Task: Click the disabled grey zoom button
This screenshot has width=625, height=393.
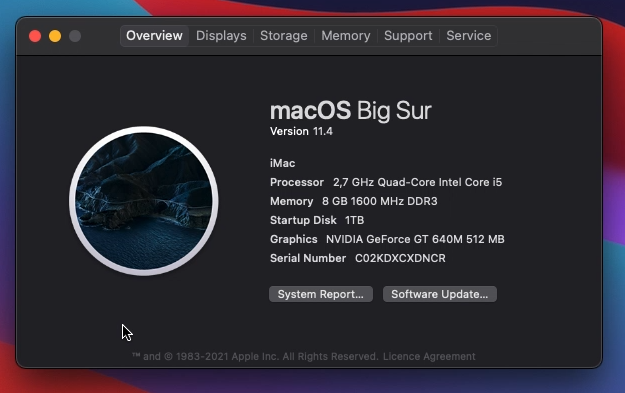Action: tap(75, 36)
